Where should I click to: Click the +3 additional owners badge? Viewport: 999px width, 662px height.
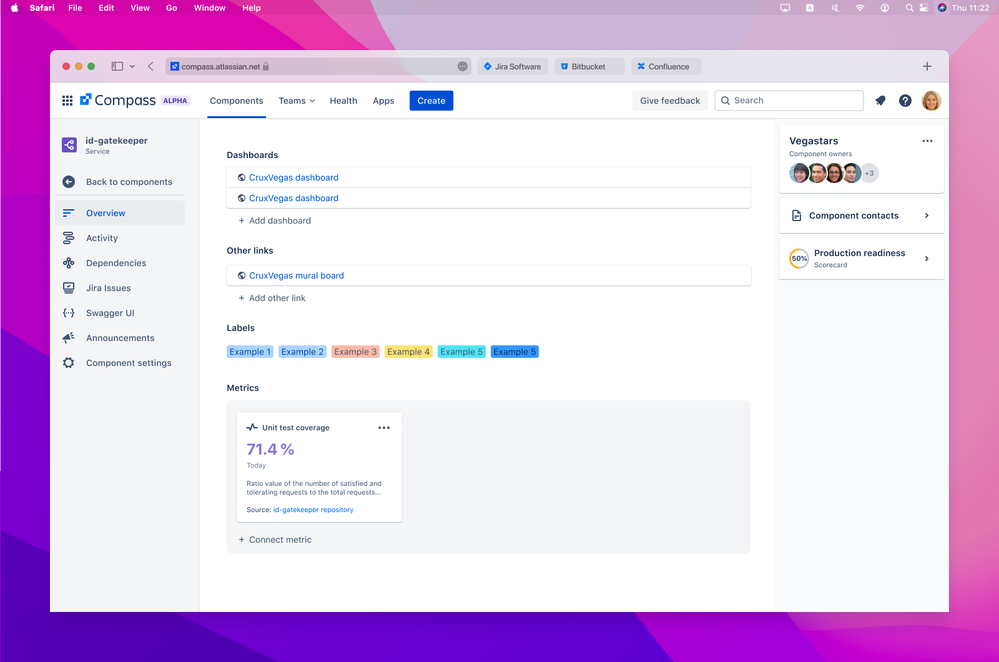pyautogui.click(x=870, y=173)
